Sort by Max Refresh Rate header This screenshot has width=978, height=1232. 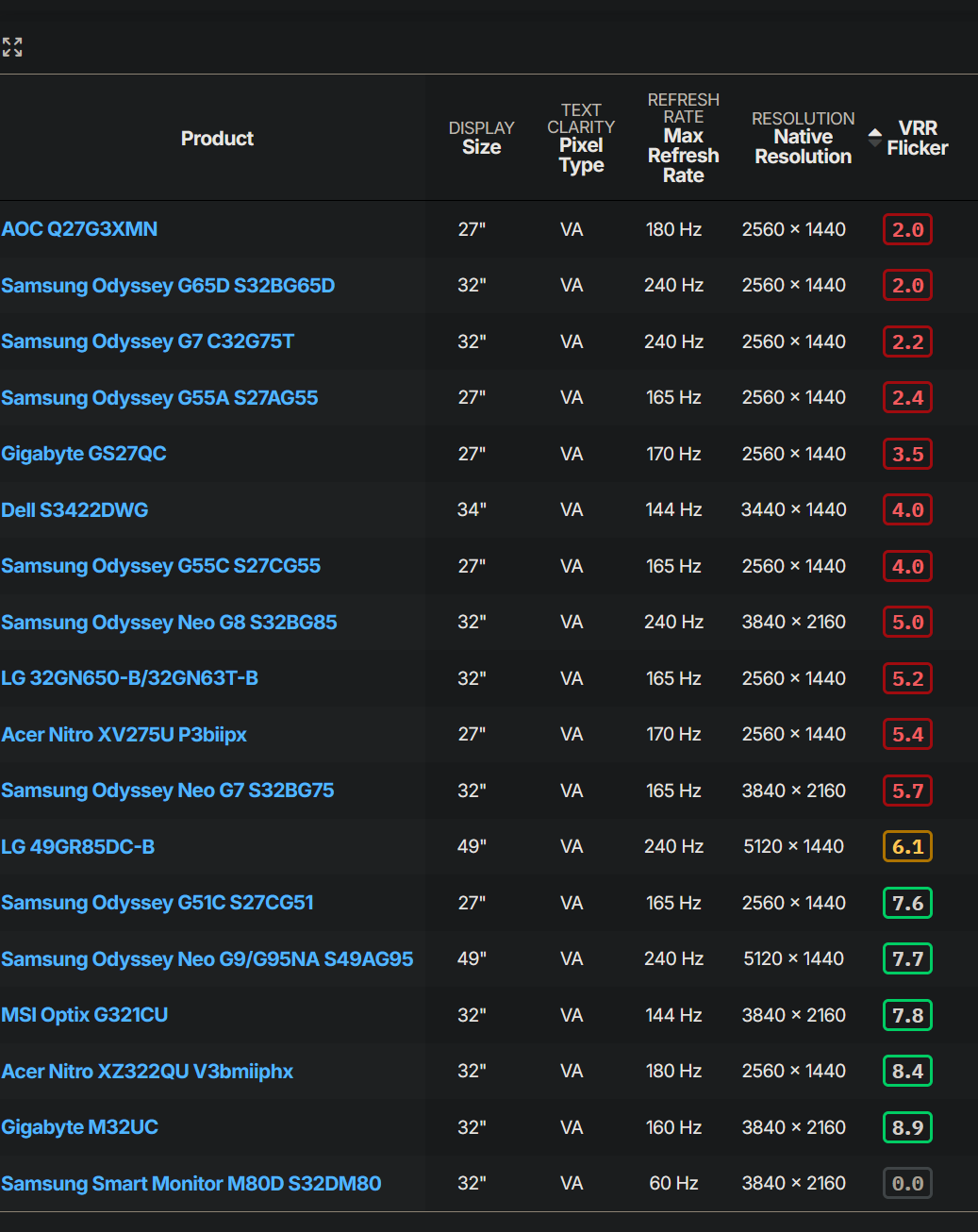[x=684, y=138]
